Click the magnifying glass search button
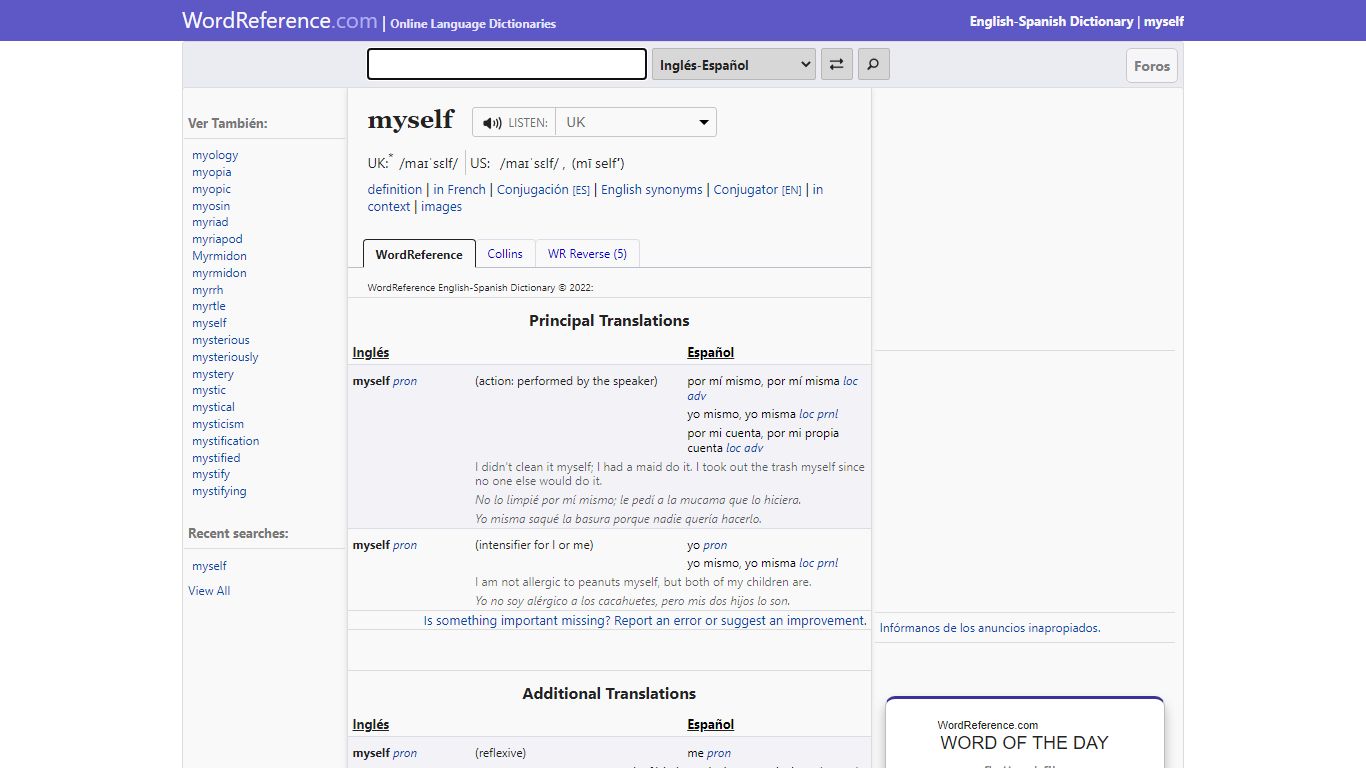 click(873, 65)
